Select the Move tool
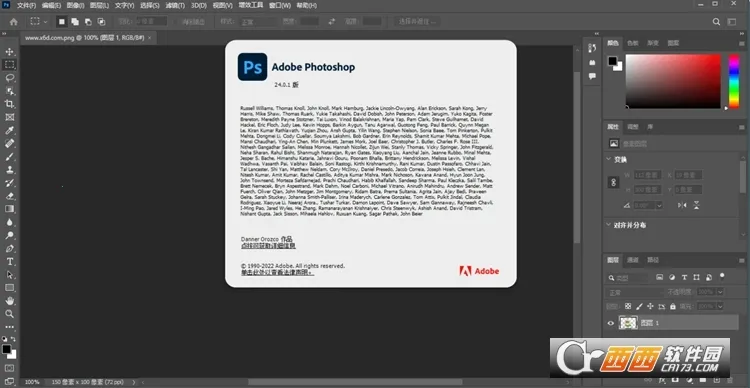Screen dimensions: 750x388 [10, 52]
